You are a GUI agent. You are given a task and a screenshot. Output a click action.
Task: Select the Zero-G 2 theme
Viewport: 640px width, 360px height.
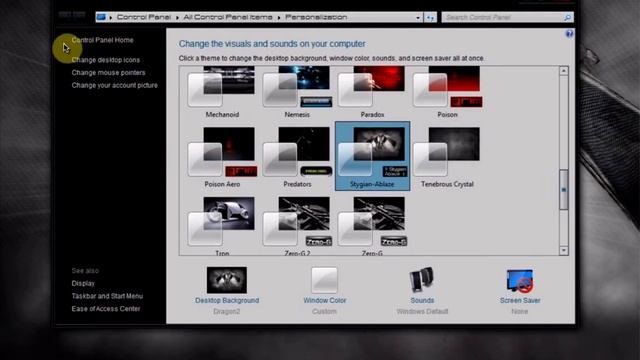(x=297, y=225)
